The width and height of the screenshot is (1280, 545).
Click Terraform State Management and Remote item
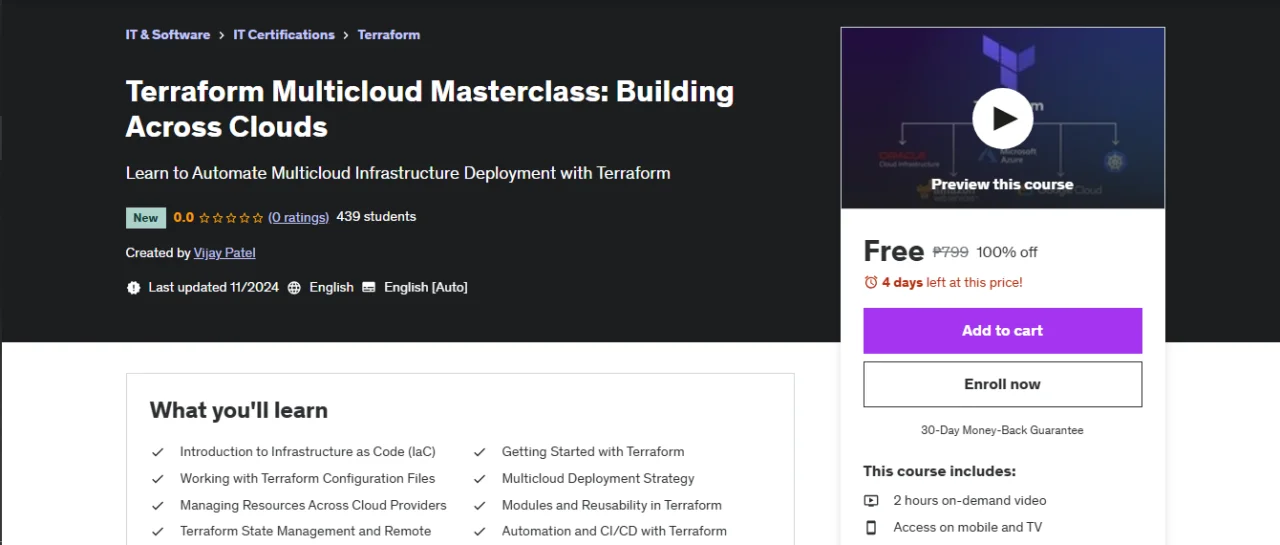305,532
